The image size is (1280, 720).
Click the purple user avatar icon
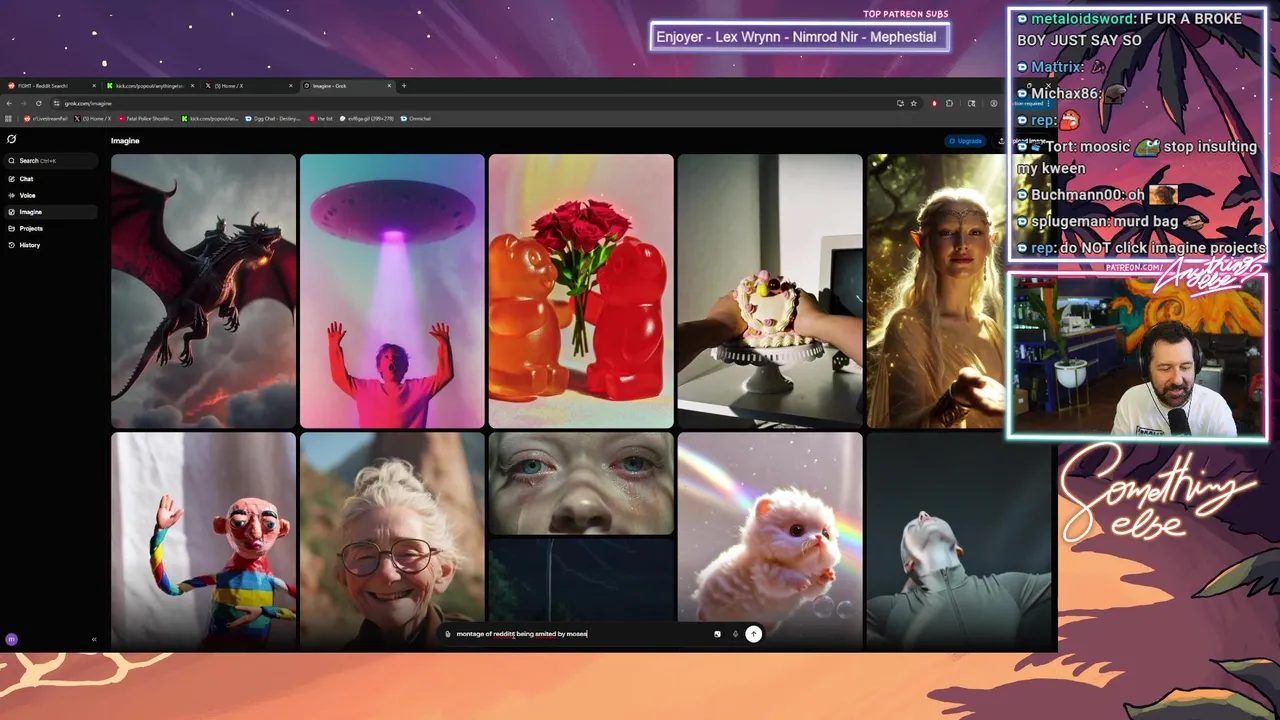(12, 639)
